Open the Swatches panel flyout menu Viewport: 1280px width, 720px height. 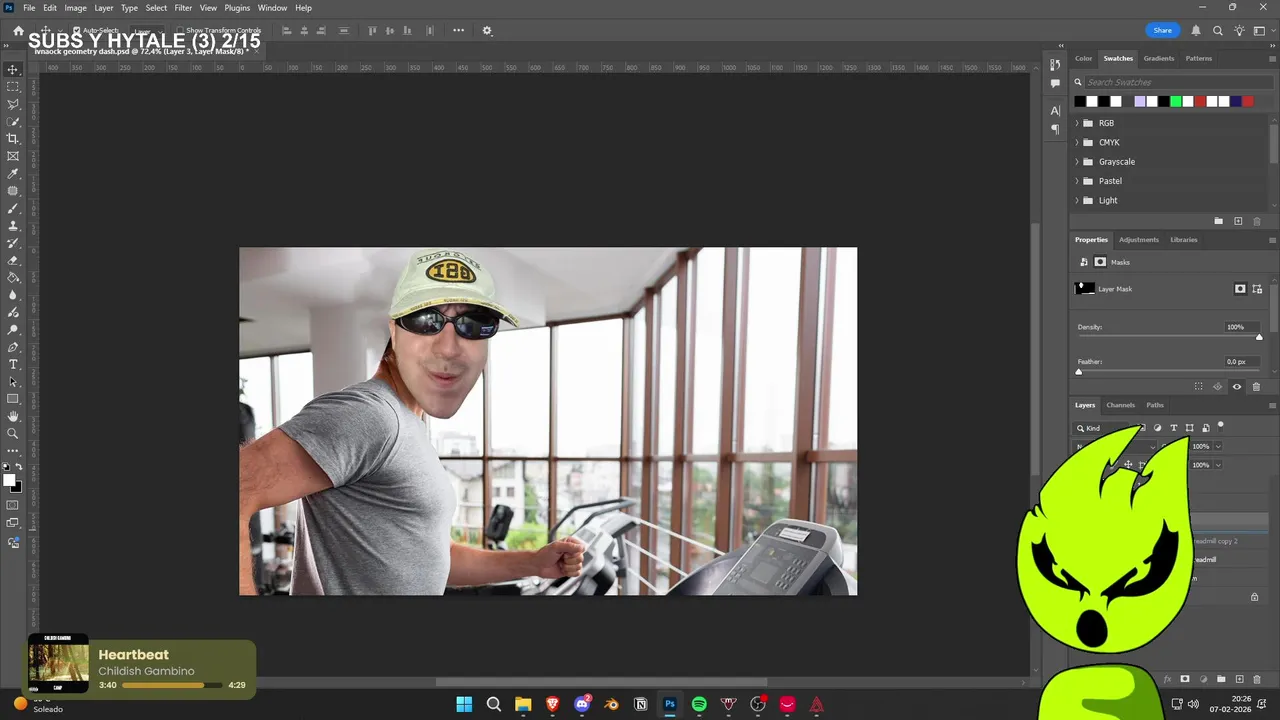click(1272, 58)
